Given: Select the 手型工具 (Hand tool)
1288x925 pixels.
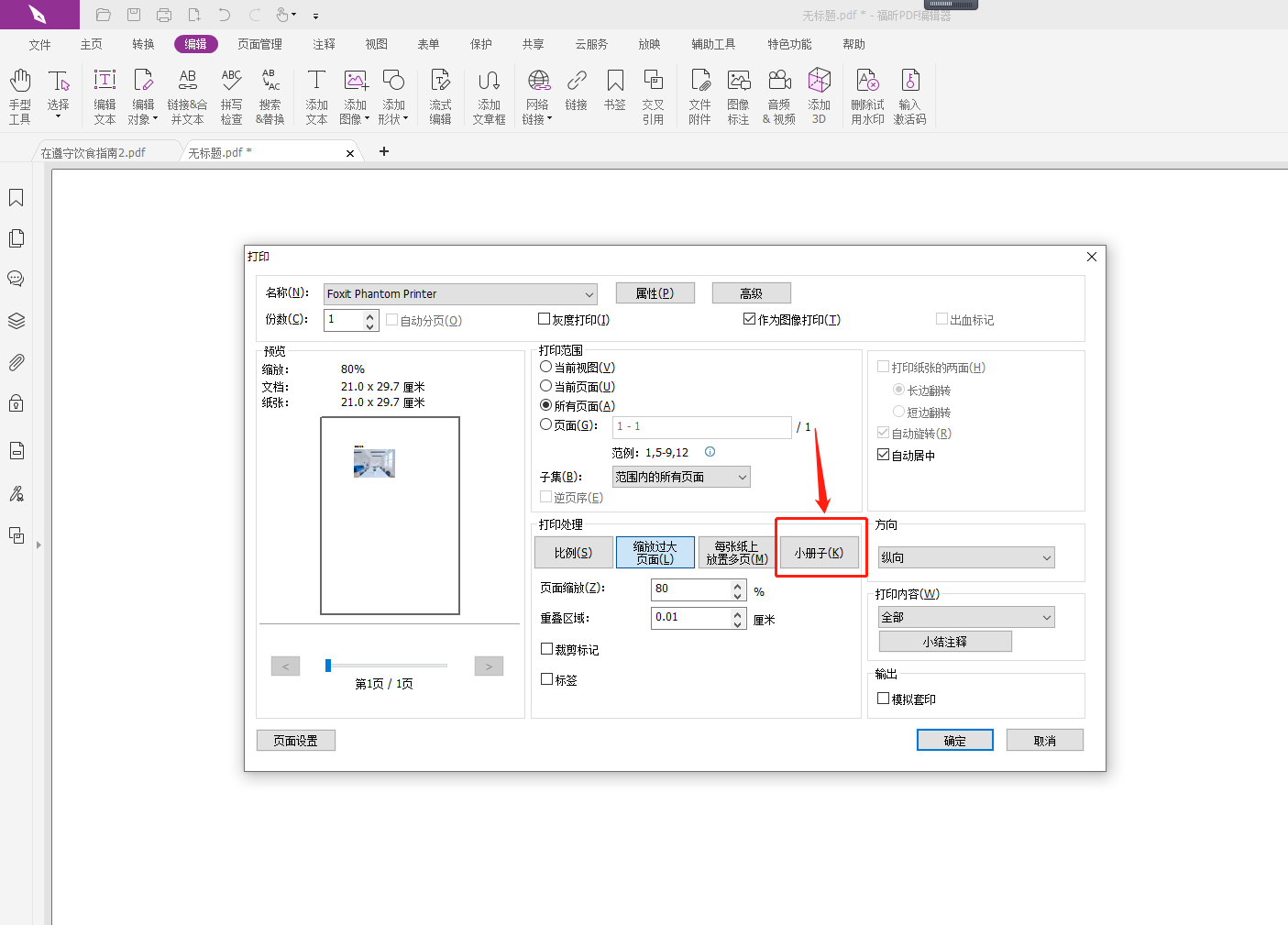Looking at the screenshot, I should coord(19,95).
